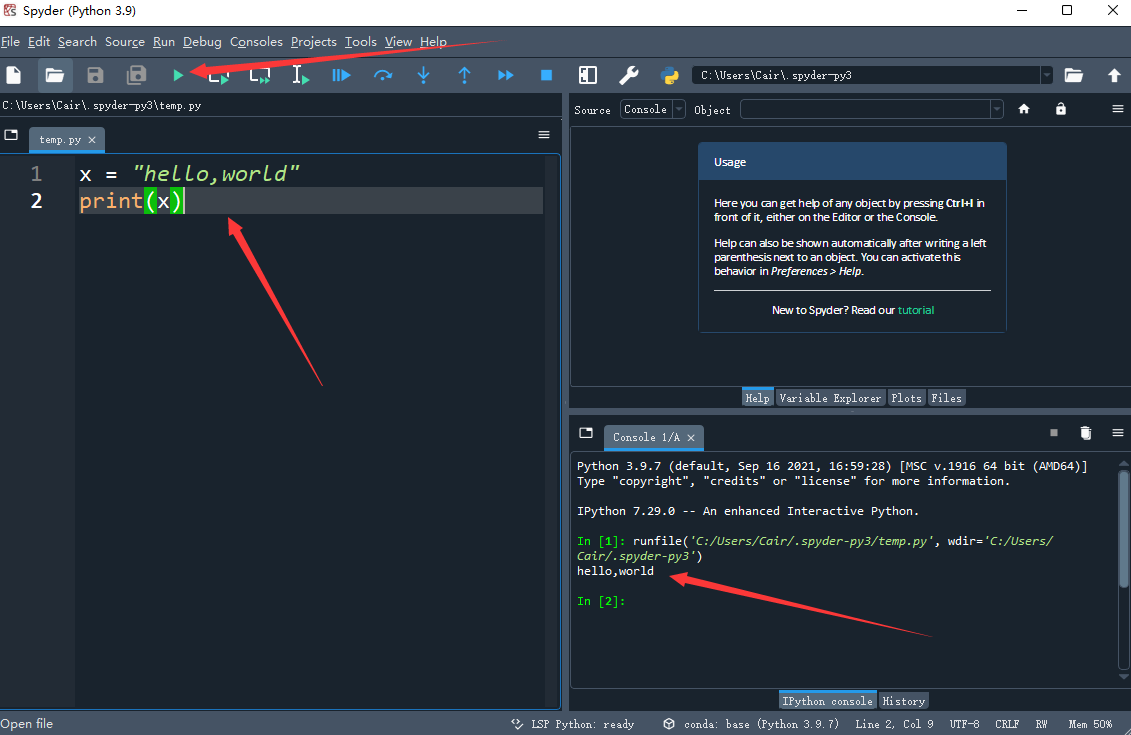Maximize current pane icon
Image resolution: width=1131 pixels, height=735 pixels.
pyautogui.click(x=588, y=75)
